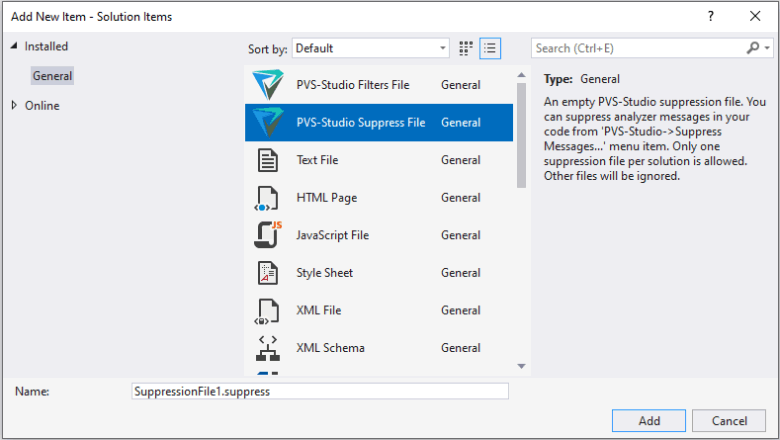Expand the Online tree node

[14, 105]
